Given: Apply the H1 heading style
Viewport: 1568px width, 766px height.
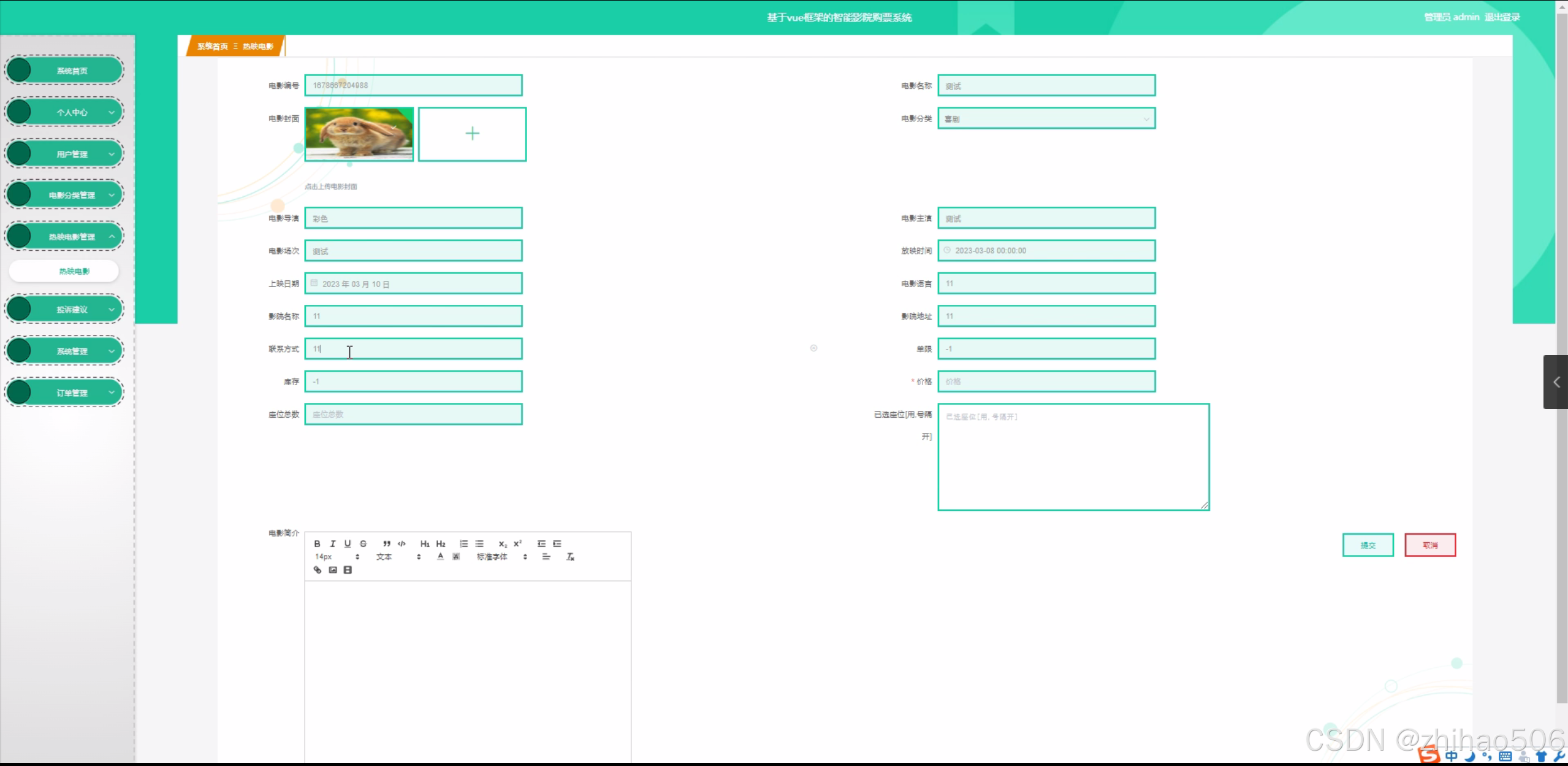Looking at the screenshot, I should click(x=425, y=543).
